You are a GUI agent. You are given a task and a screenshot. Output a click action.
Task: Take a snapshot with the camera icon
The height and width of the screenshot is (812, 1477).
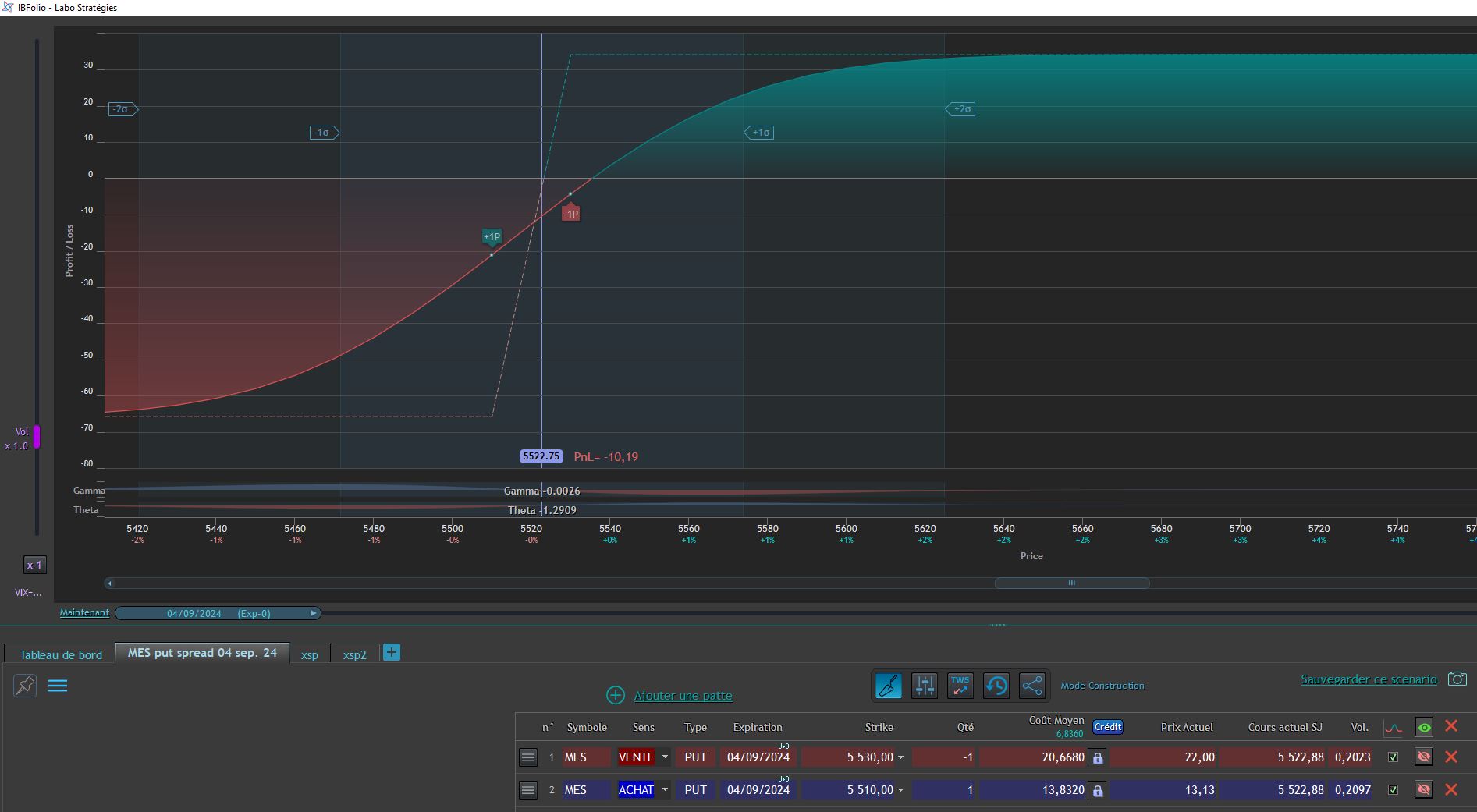coord(1457,679)
